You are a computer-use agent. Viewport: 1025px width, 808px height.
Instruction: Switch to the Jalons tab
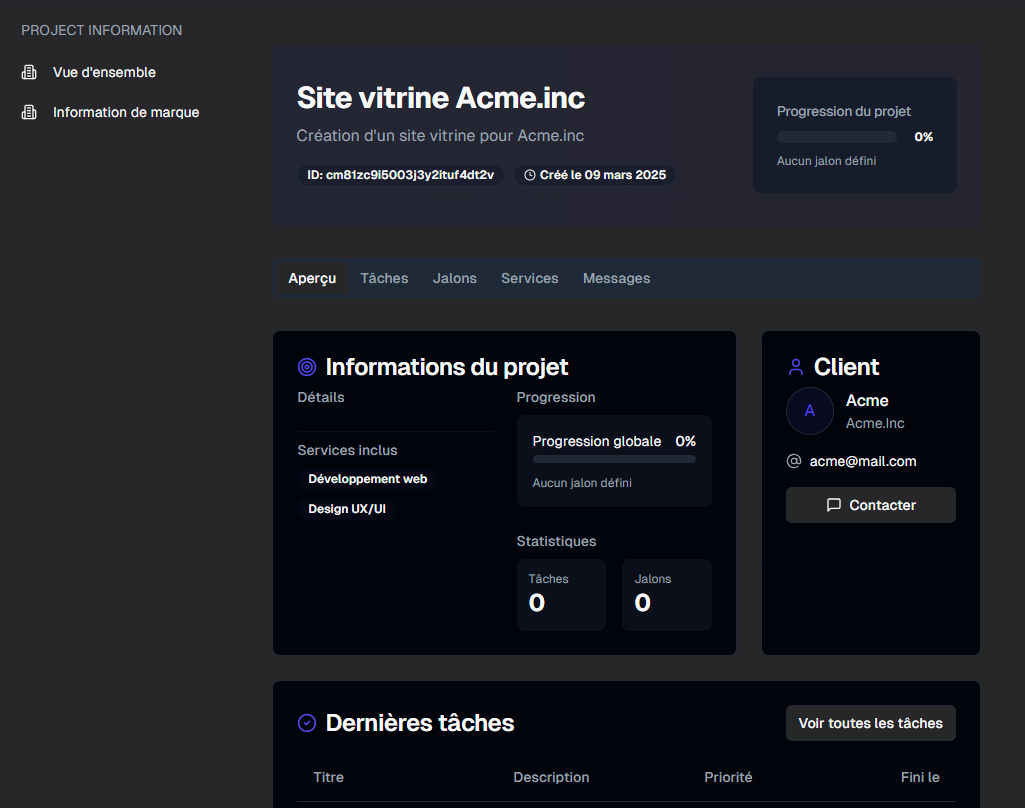(x=454, y=278)
